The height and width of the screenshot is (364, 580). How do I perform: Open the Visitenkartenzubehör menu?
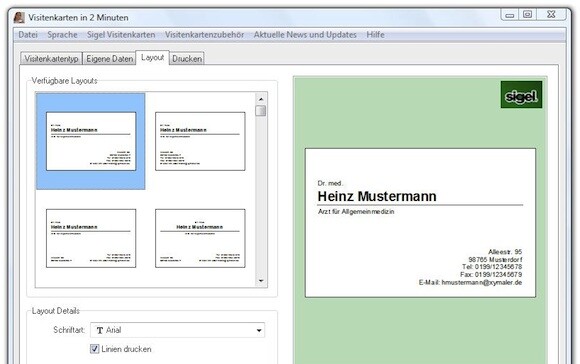204,35
